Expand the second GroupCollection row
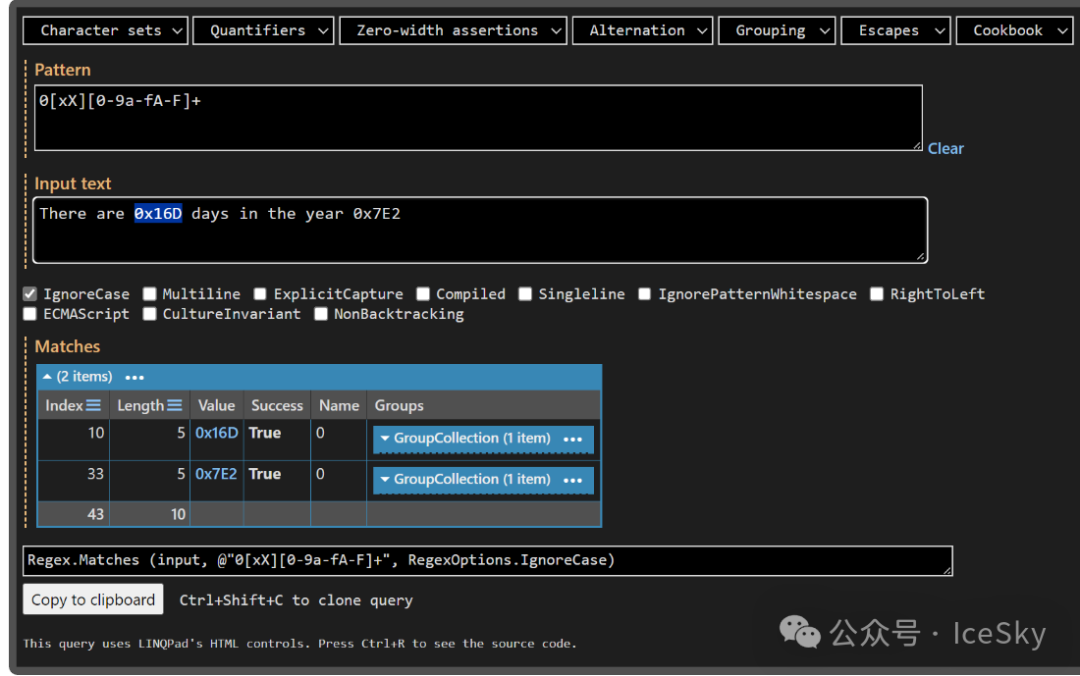1080x676 pixels. tap(385, 480)
